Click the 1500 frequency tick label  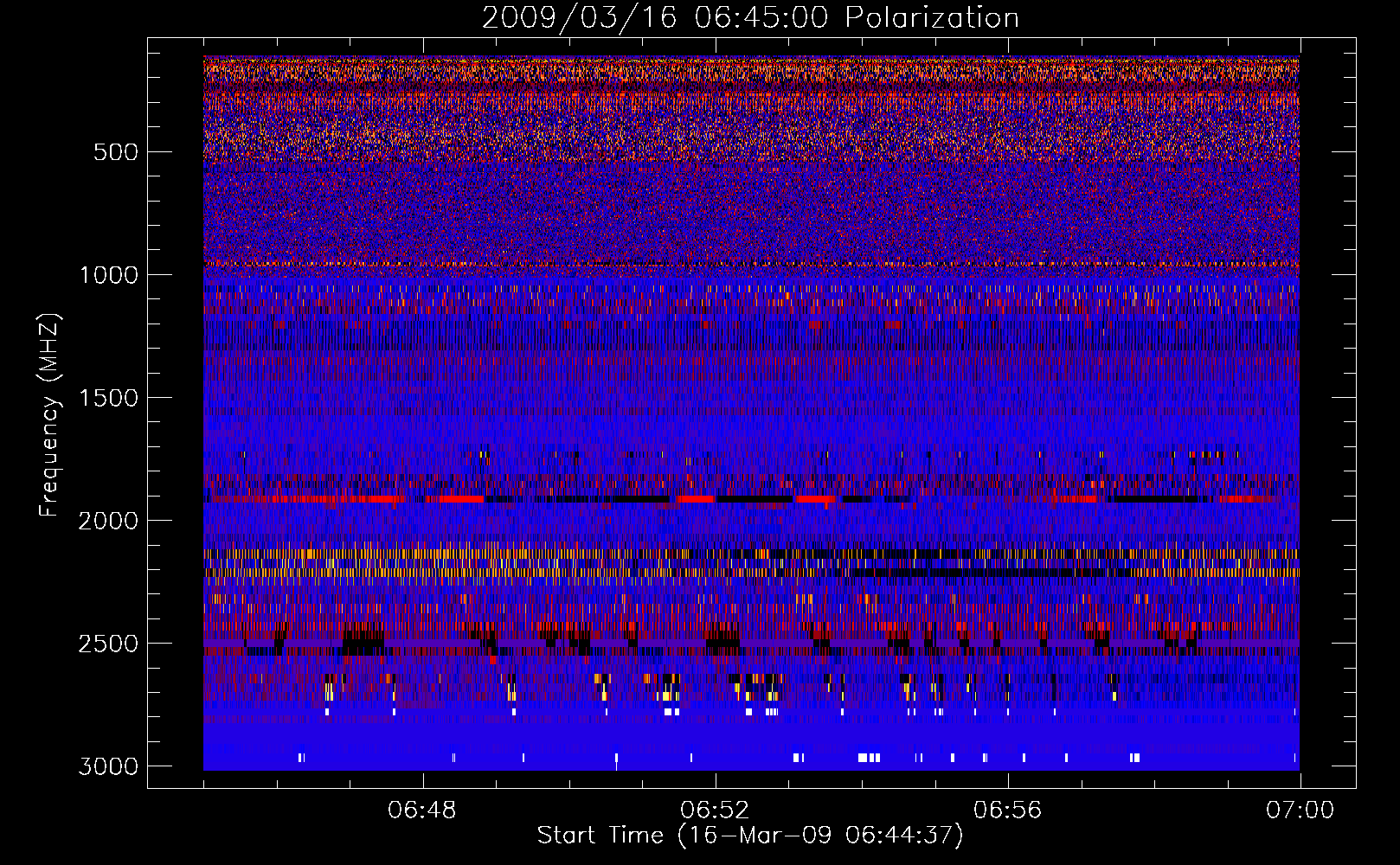pos(108,398)
